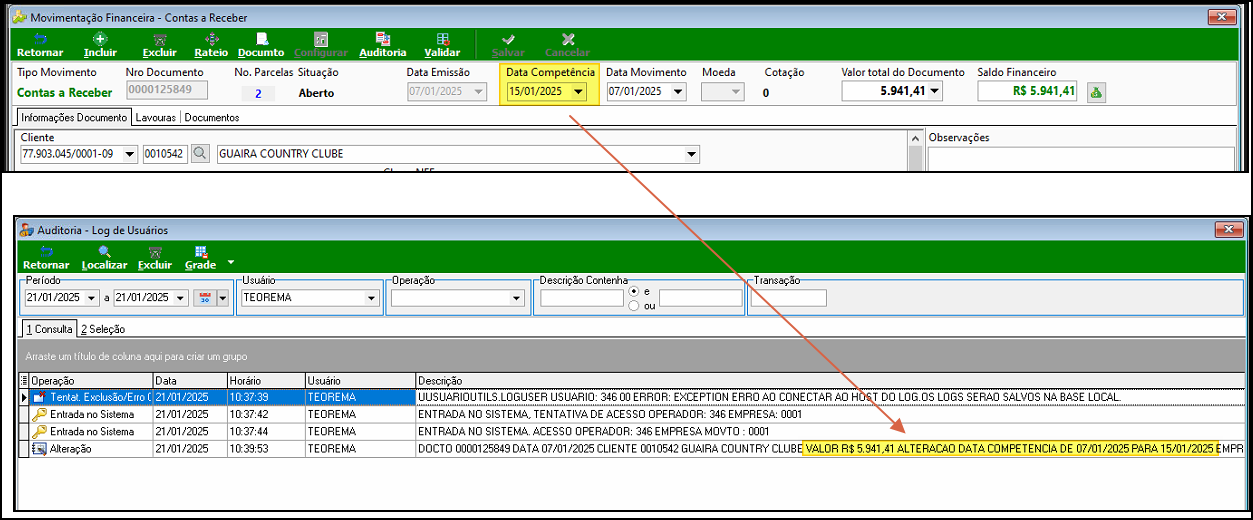This screenshot has width=1253, height=520.
Task: Click Excluir in Movimentação Financeira toolbar
Action: click(x=159, y=44)
